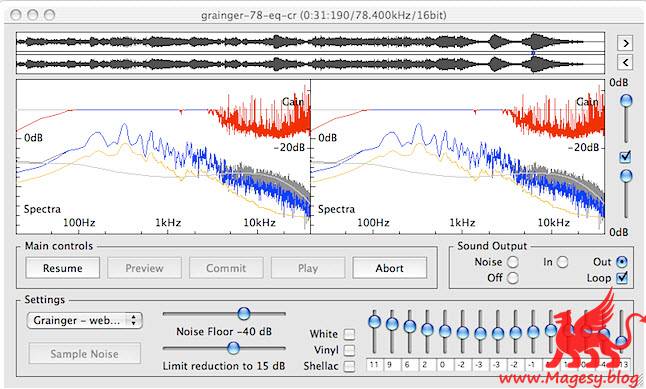Select the Off sound output radio
Viewport: 646px width, 389px height.
513,278
